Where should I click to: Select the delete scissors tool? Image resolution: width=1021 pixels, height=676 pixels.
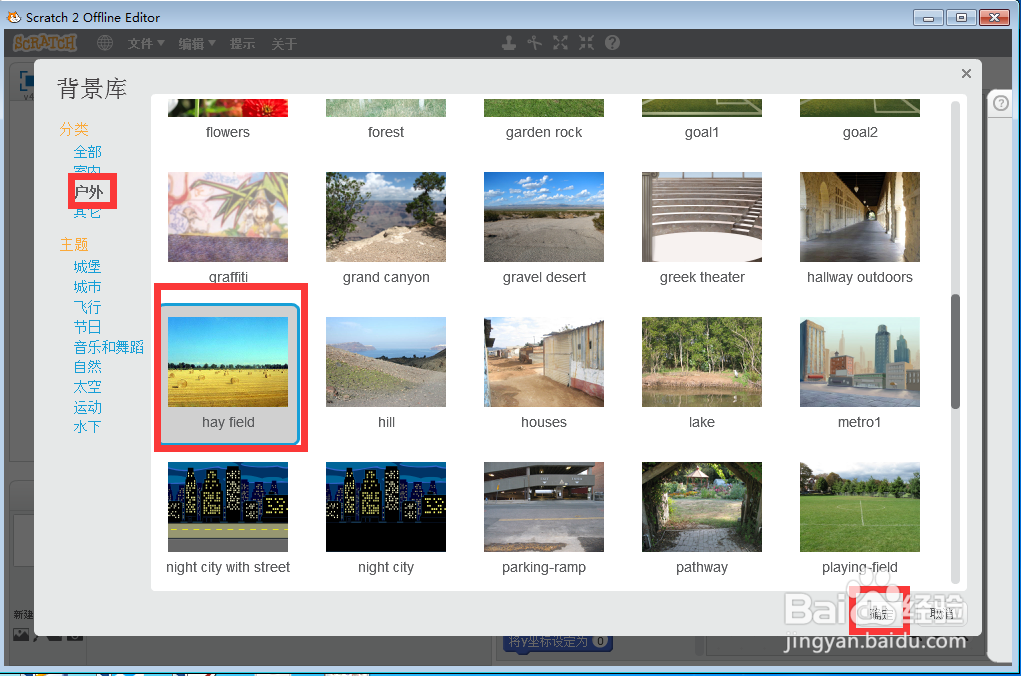coord(535,43)
